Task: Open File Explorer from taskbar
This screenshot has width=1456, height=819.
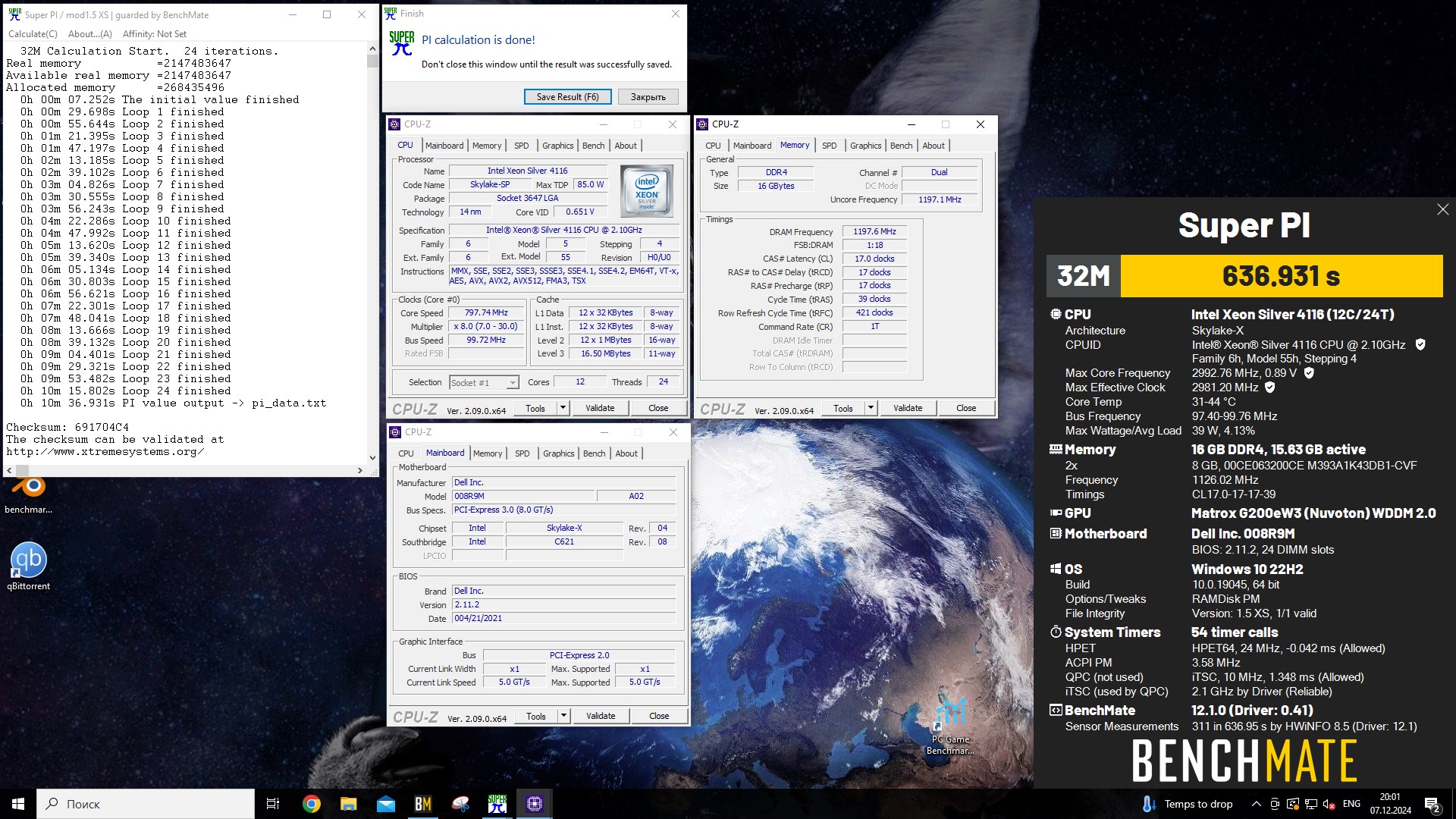Action: pos(348,804)
